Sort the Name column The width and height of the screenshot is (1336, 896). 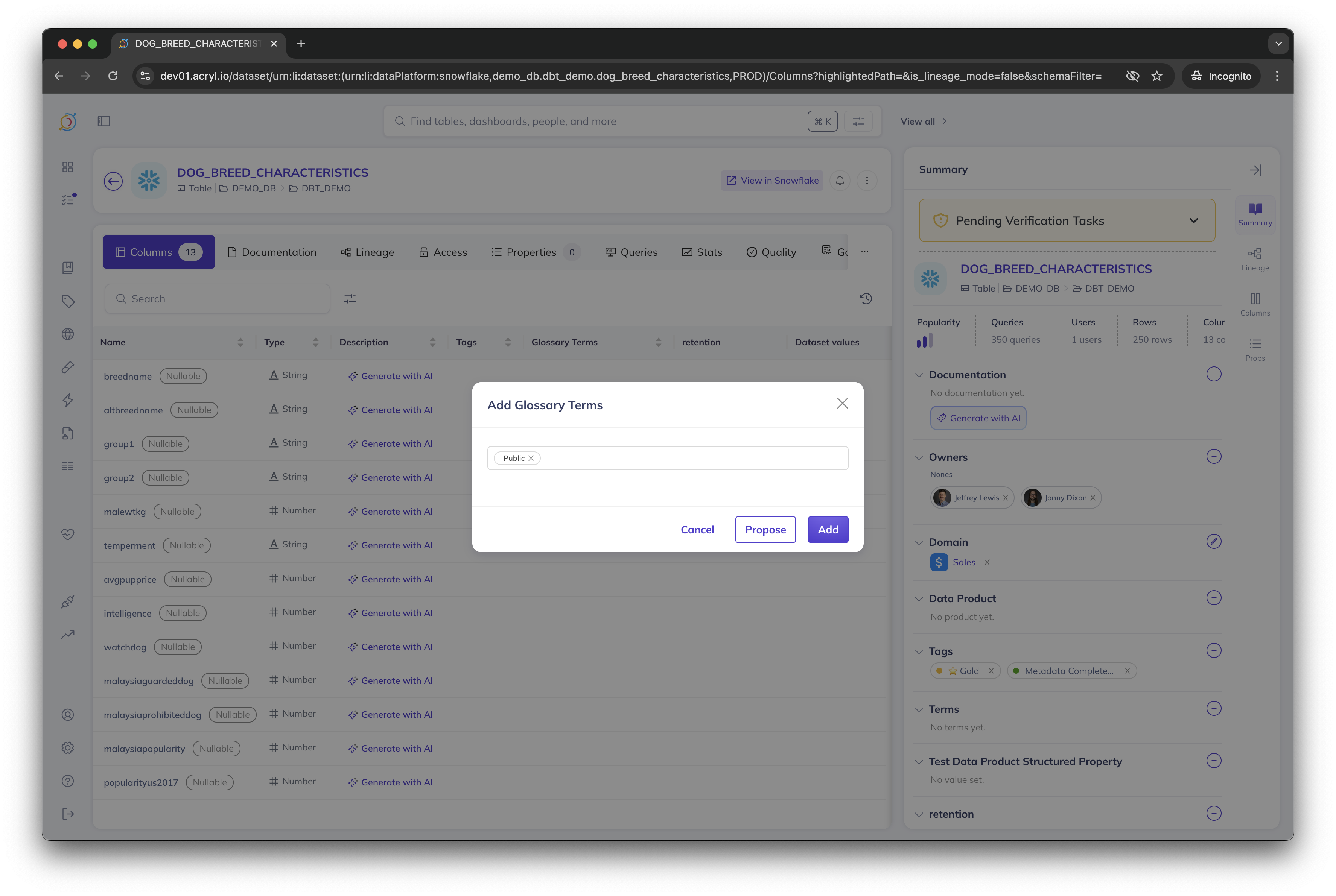pos(240,342)
